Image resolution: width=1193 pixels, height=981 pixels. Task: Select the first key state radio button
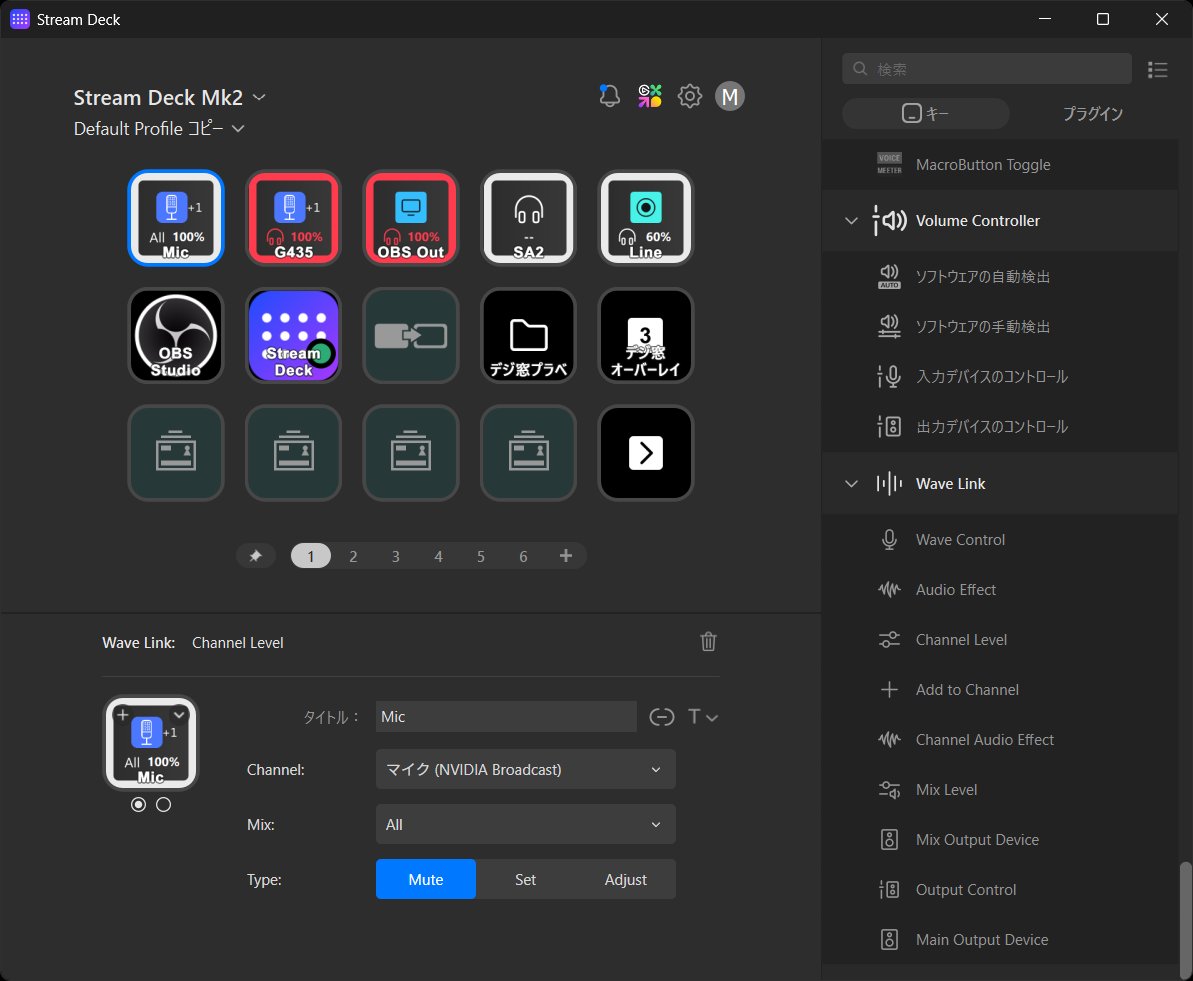[x=138, y=804]
